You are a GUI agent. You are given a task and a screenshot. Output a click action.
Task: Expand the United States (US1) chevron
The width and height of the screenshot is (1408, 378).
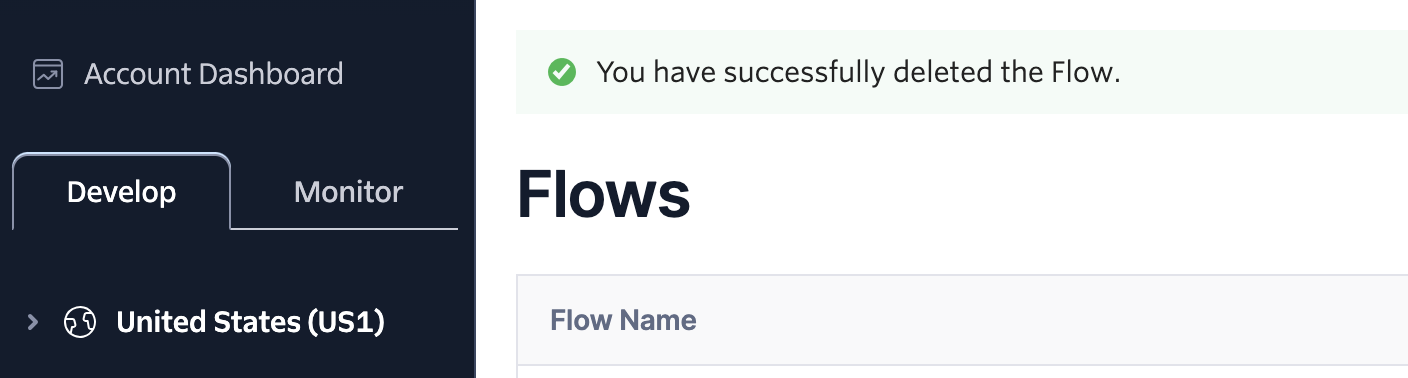coord(33,322)
